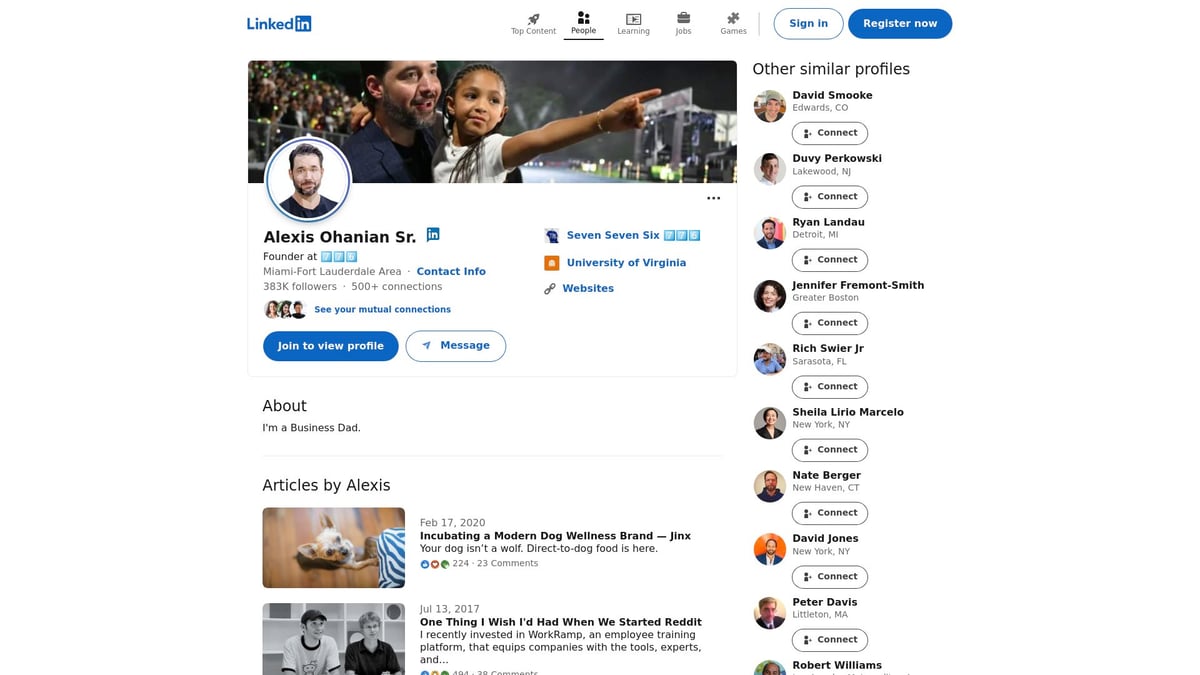Open the Sign in page
The height and width of the screenshot is (675, 1200).
pos(808,23)
